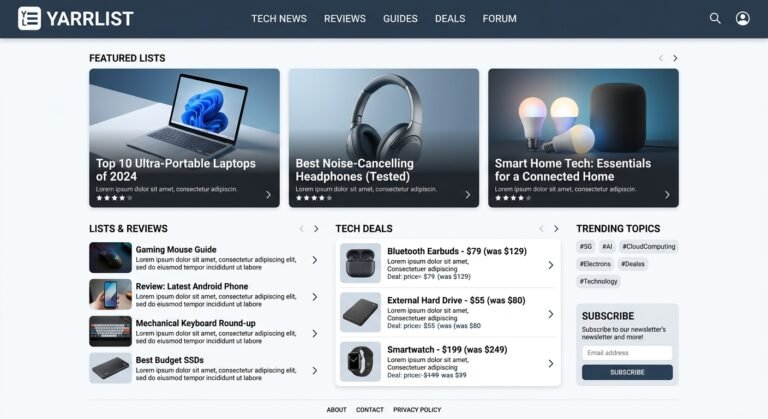Select the #Deales tag
This screenshot has height=419, width=768.
click(633, 264)
